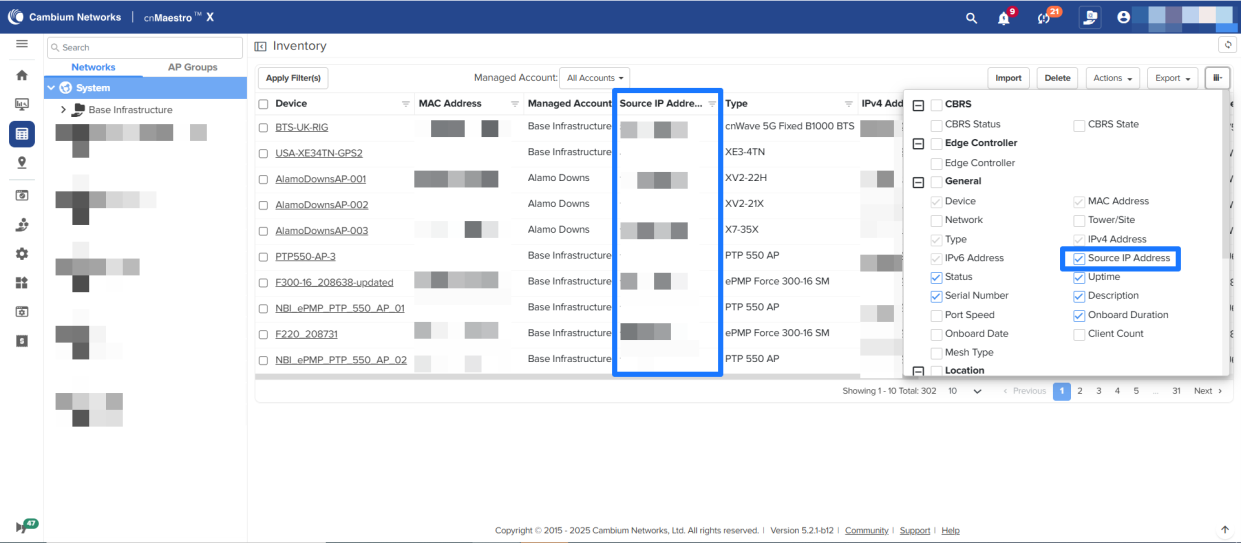This screenshot has width=1241, height=543.
Task: Click the Source IP Address column filter icon
Action: (x=712, y=104)
